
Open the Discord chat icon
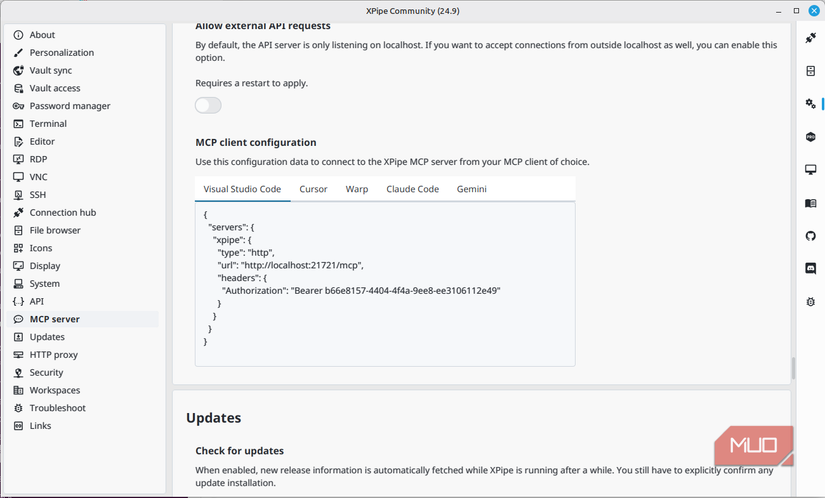pos(811,269)
